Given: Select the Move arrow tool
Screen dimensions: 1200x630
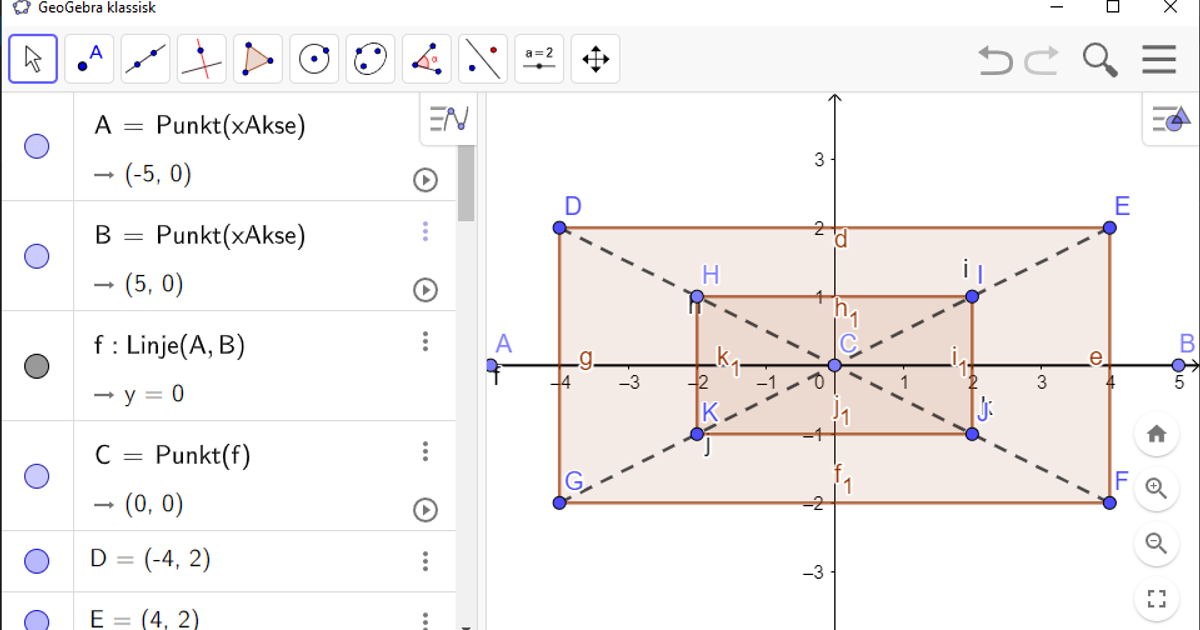Looking at the screenshot, I should point(33,59).
